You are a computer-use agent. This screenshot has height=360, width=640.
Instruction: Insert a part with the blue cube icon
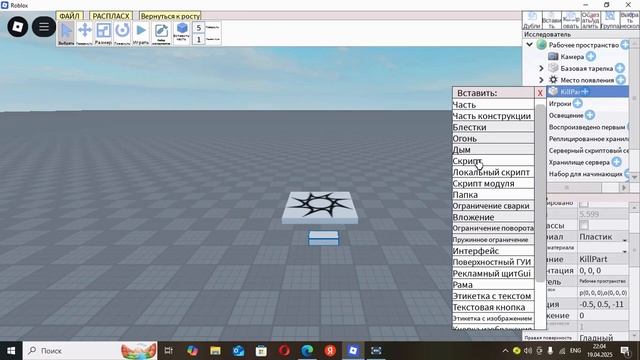[182, 33]
